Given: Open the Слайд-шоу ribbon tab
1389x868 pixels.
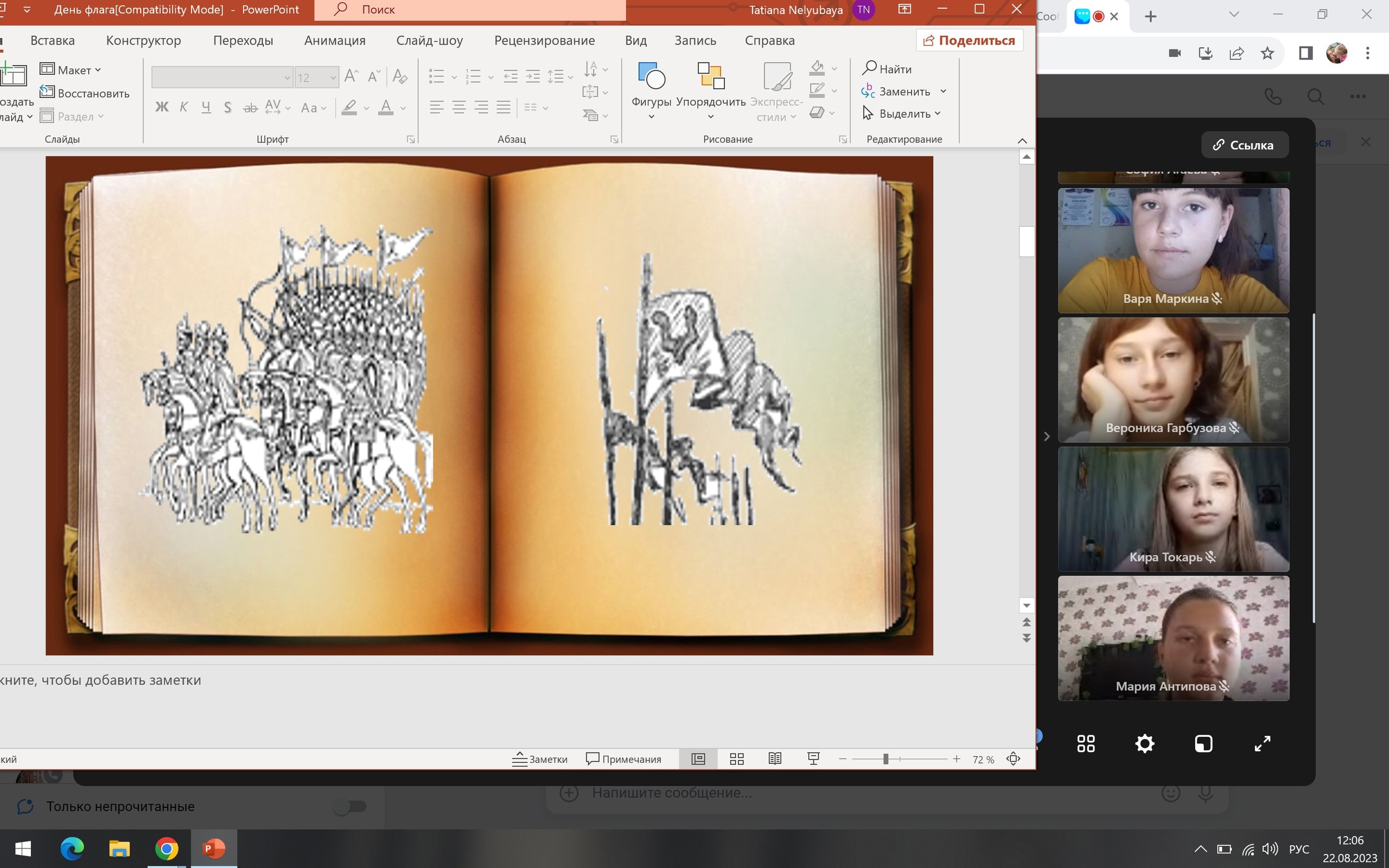Looking at the screenshot, I should point(429,40).
